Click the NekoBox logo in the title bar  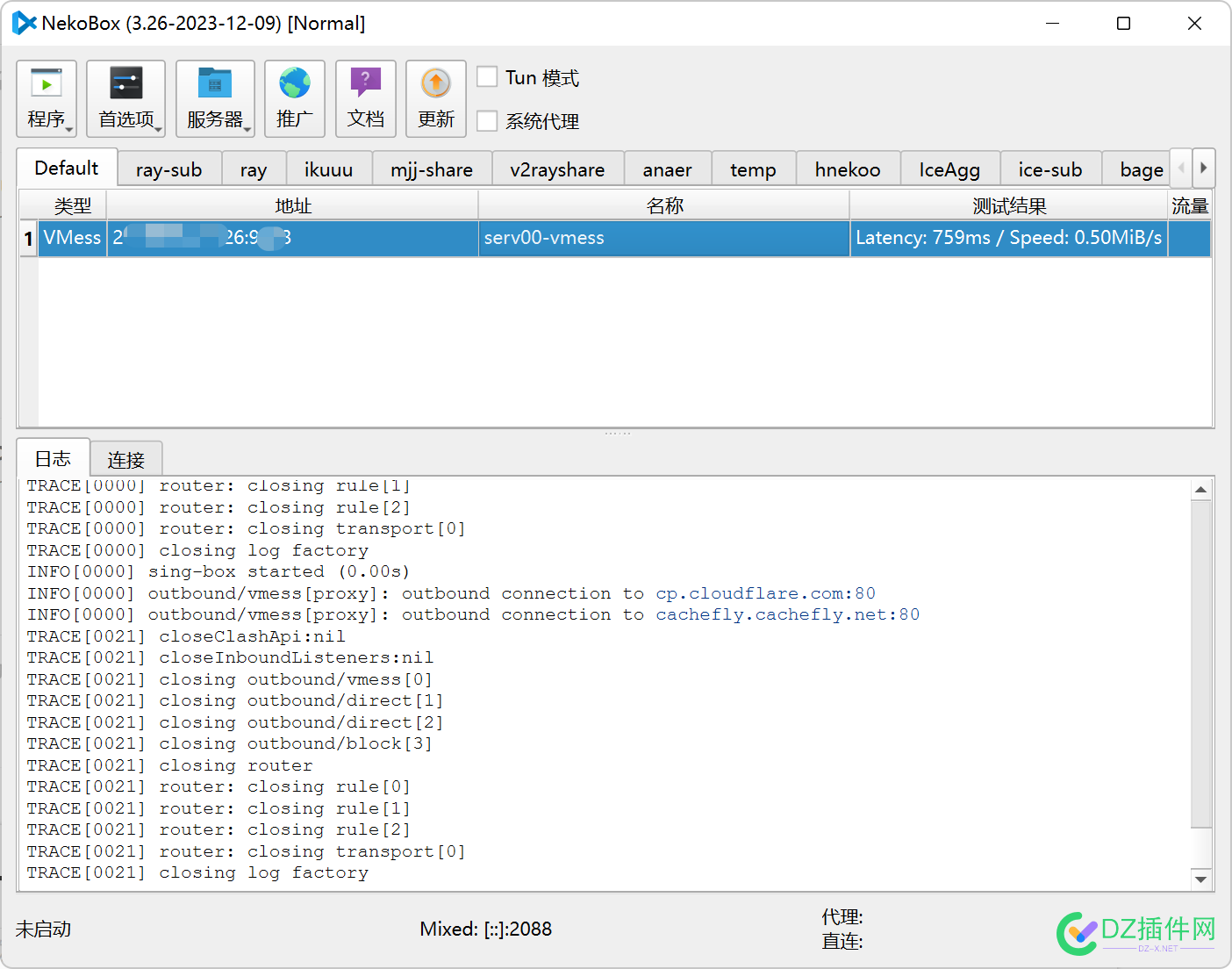(24, 24)
